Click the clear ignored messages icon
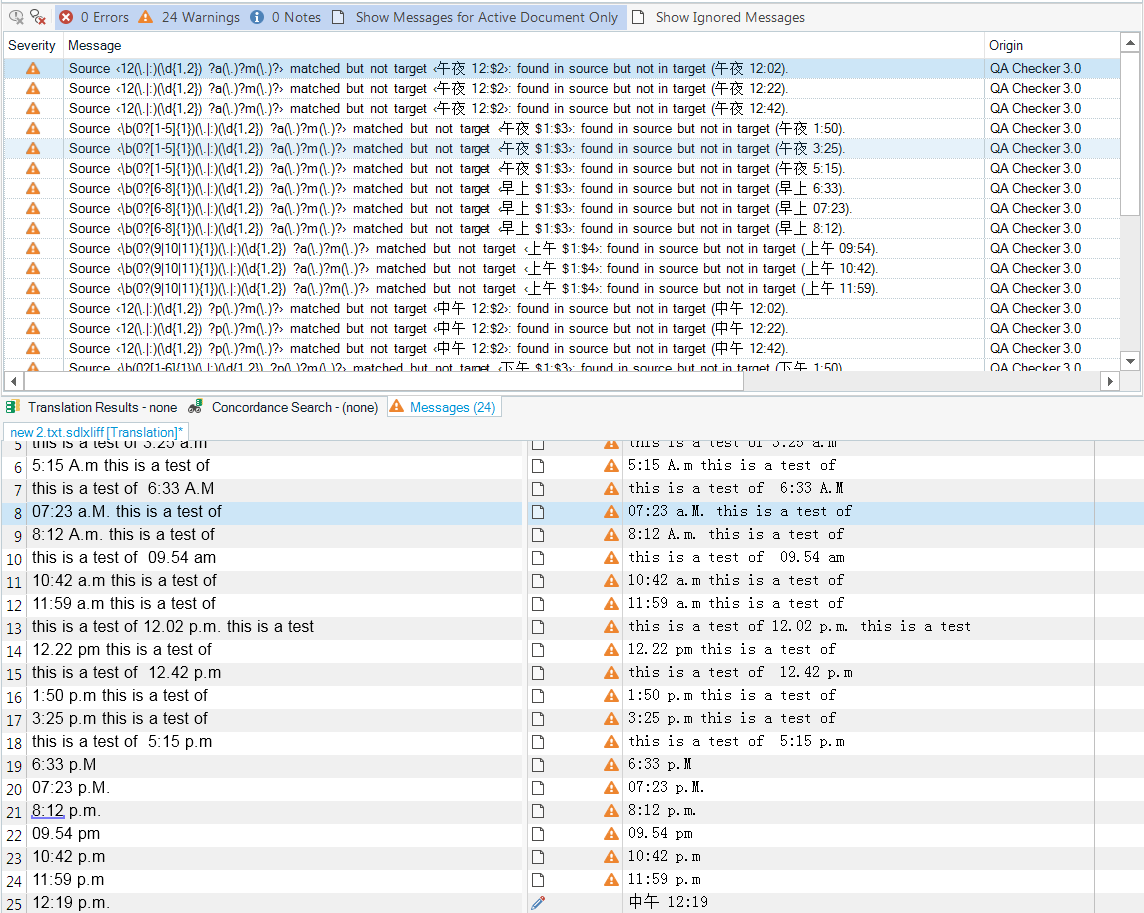This screenshot has width=1144, height=913. click(38, 17)
